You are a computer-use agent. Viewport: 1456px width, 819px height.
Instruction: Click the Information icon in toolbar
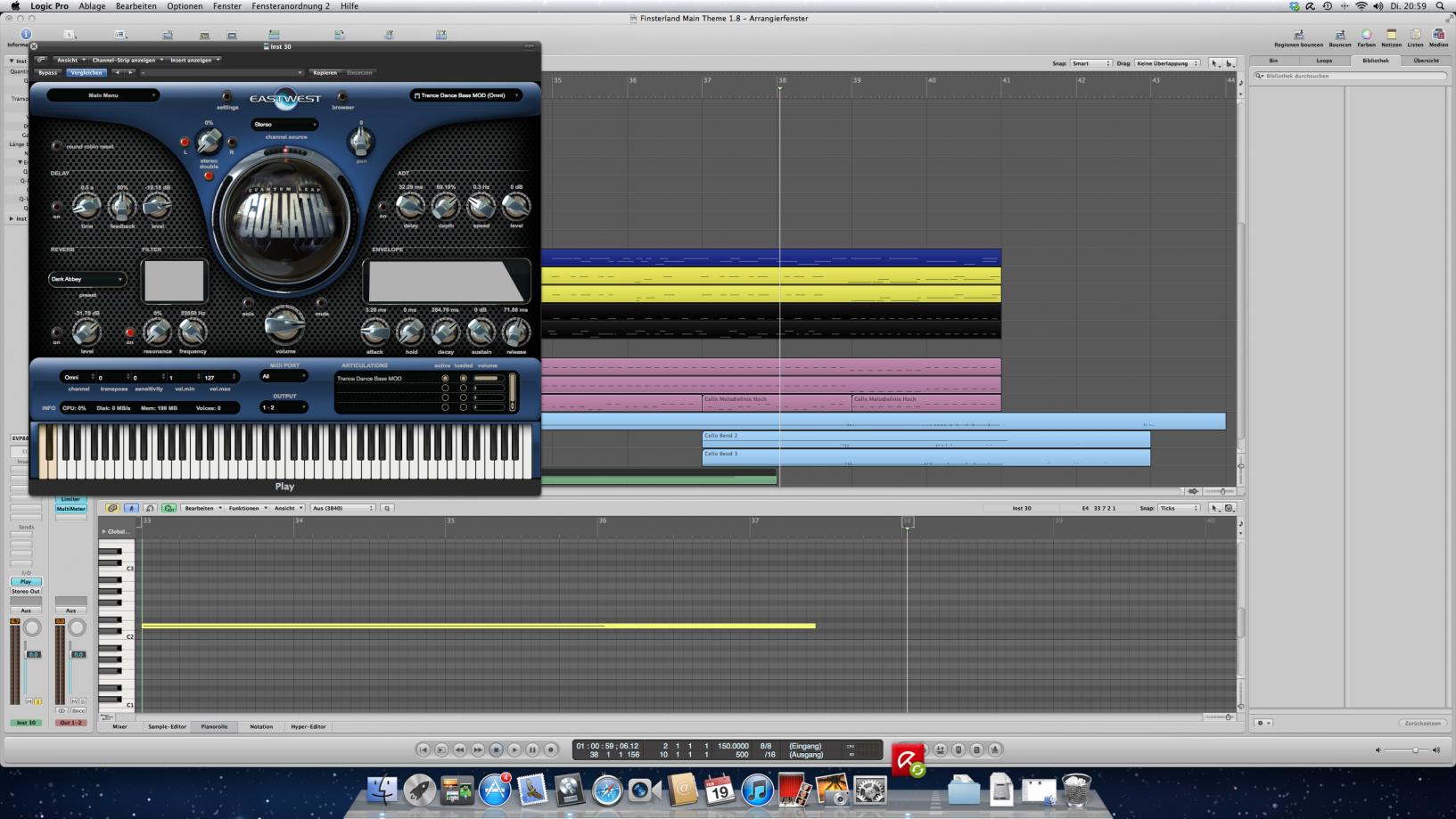point(25,34)
